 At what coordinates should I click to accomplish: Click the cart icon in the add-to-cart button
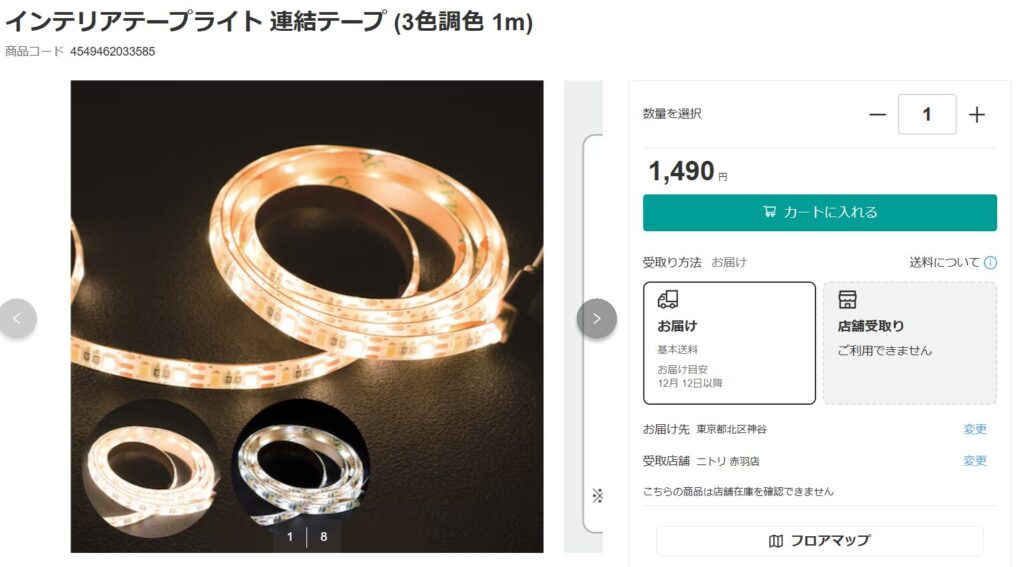[769, 212]
